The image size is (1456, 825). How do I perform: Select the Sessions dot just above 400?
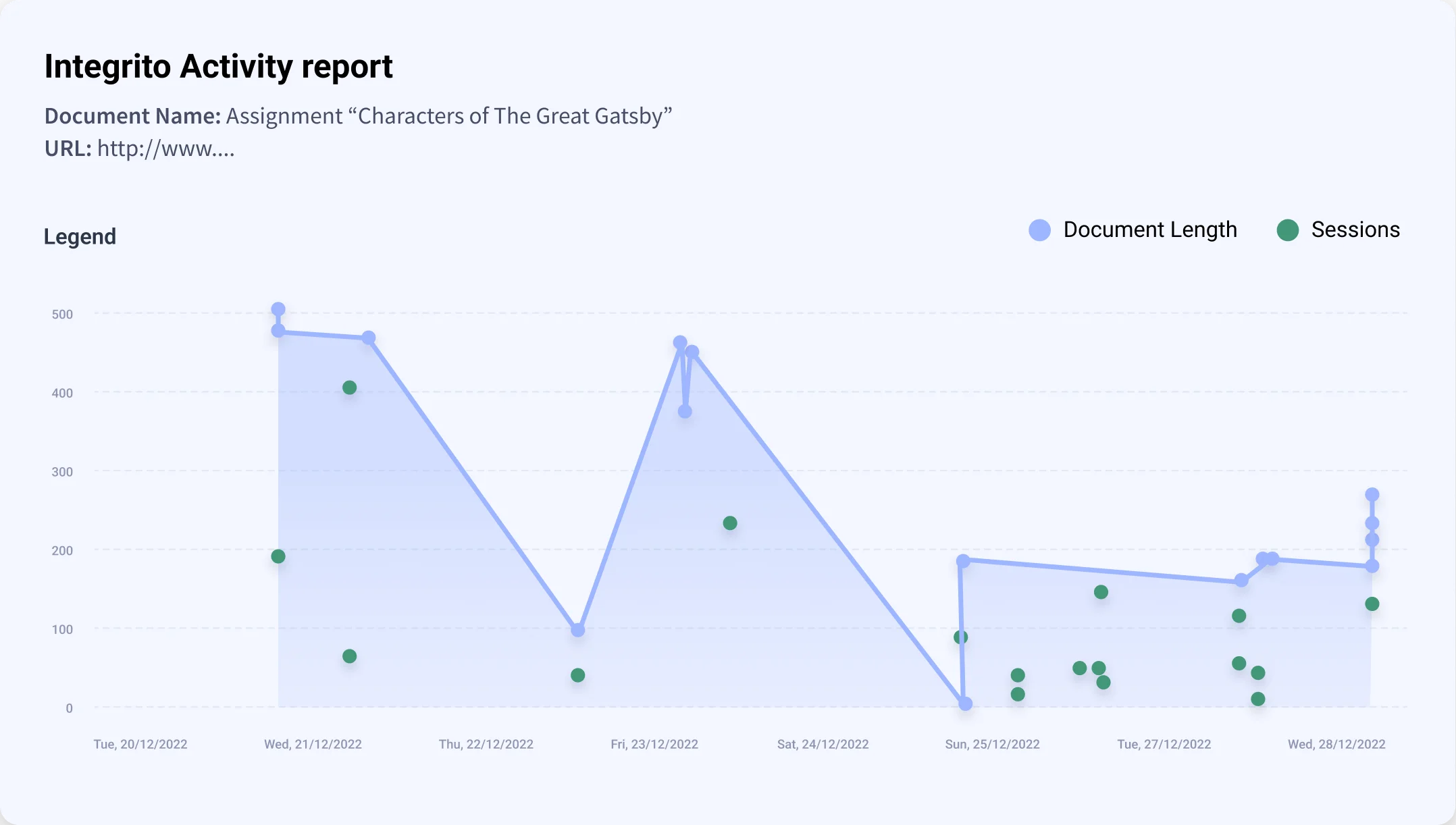pos(349,388)
